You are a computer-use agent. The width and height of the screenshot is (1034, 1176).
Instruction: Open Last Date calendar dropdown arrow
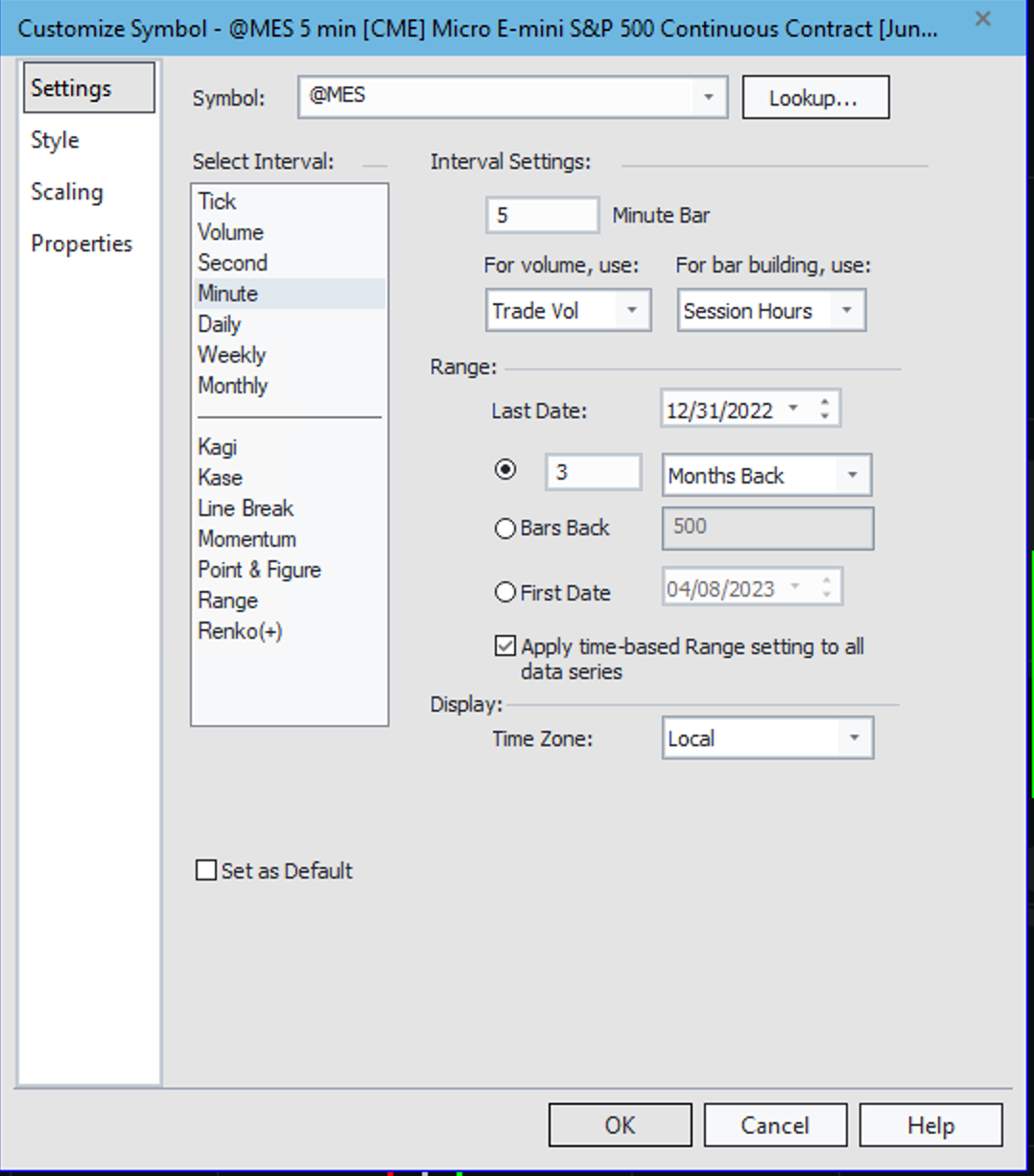(793, 409)
